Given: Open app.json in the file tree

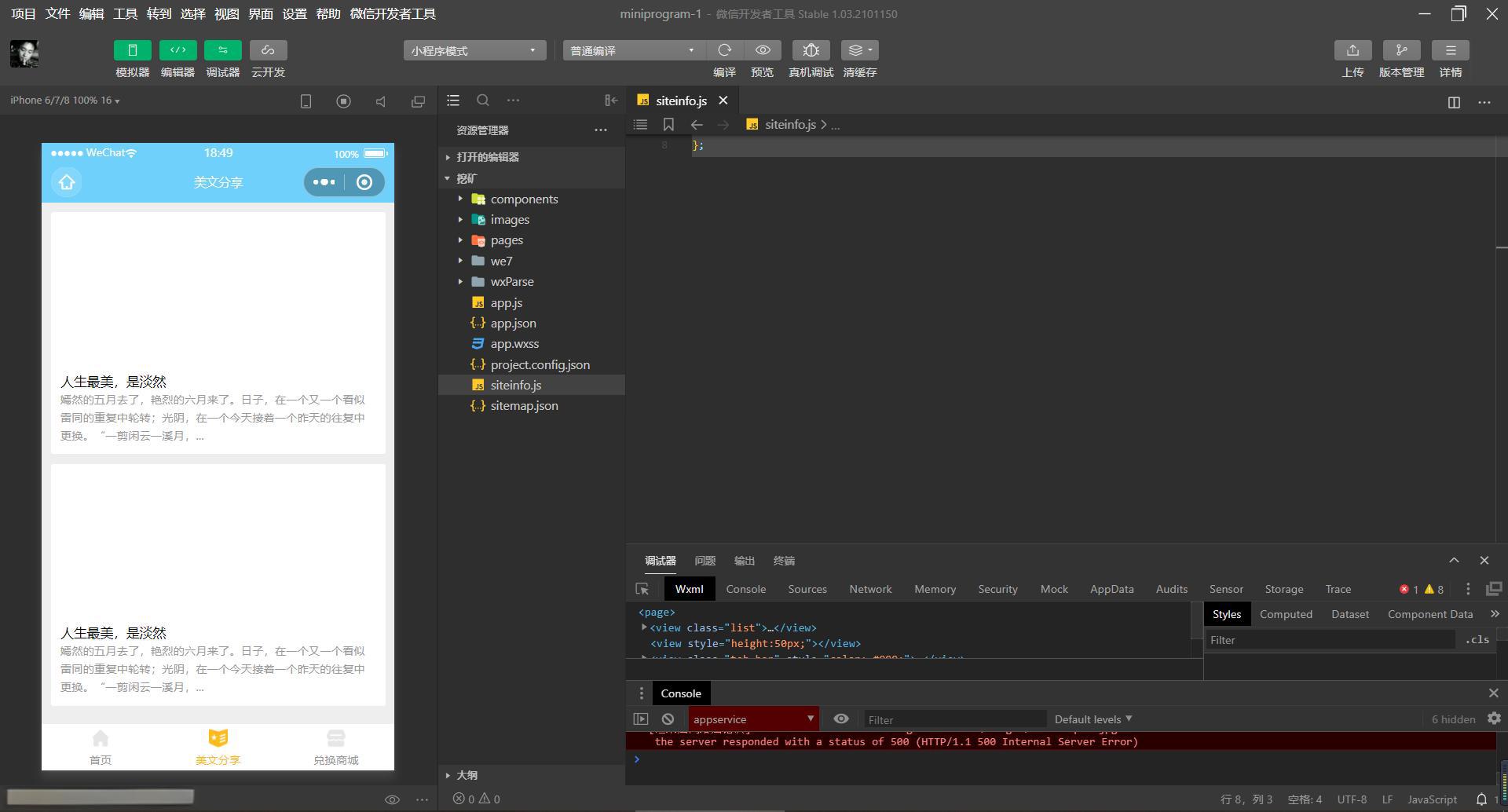Looking at the screenshot, I should tap(532, 323).
